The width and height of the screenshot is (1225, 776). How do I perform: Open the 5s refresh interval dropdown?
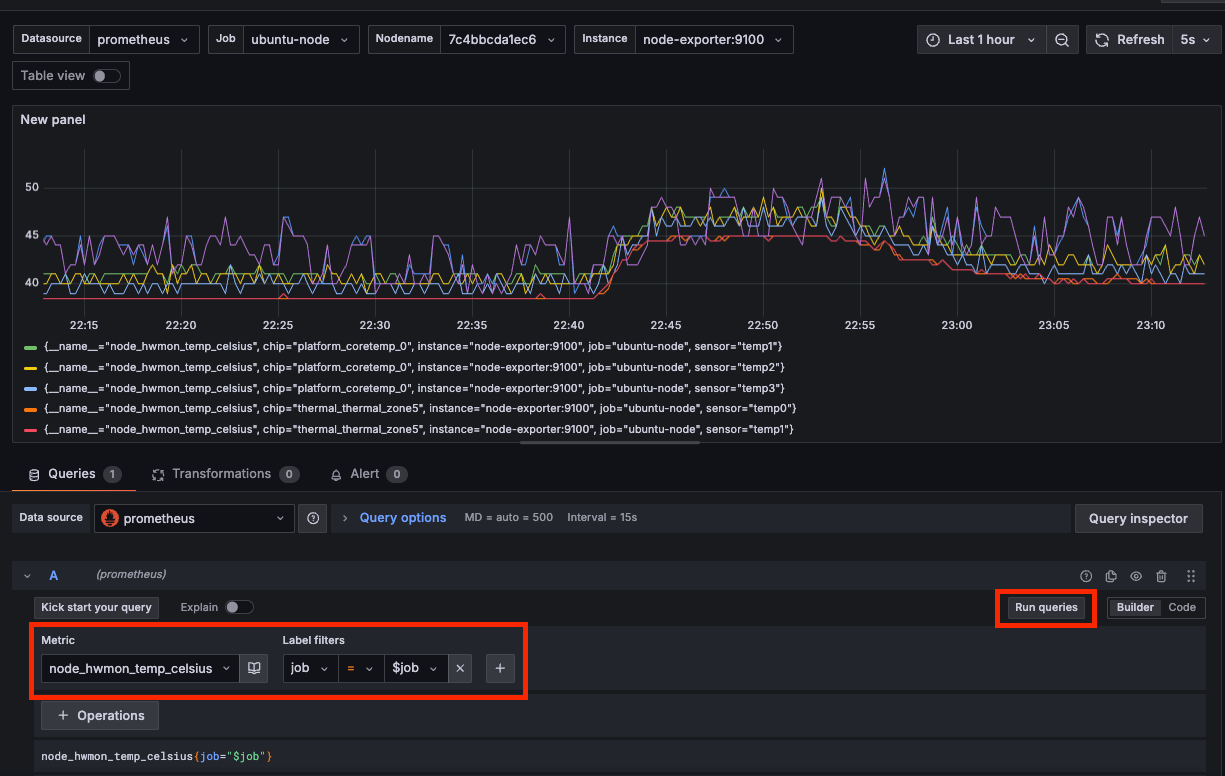click(x=1197, y=40)
